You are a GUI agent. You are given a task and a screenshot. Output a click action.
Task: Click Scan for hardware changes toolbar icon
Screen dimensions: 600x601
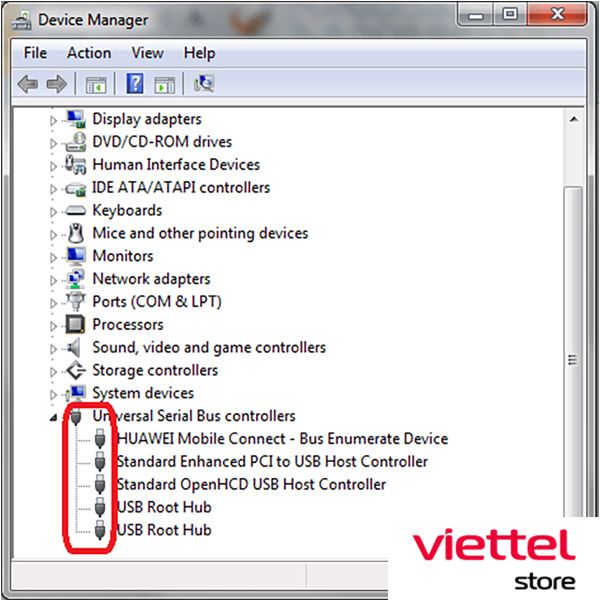(x=204, y=84)
